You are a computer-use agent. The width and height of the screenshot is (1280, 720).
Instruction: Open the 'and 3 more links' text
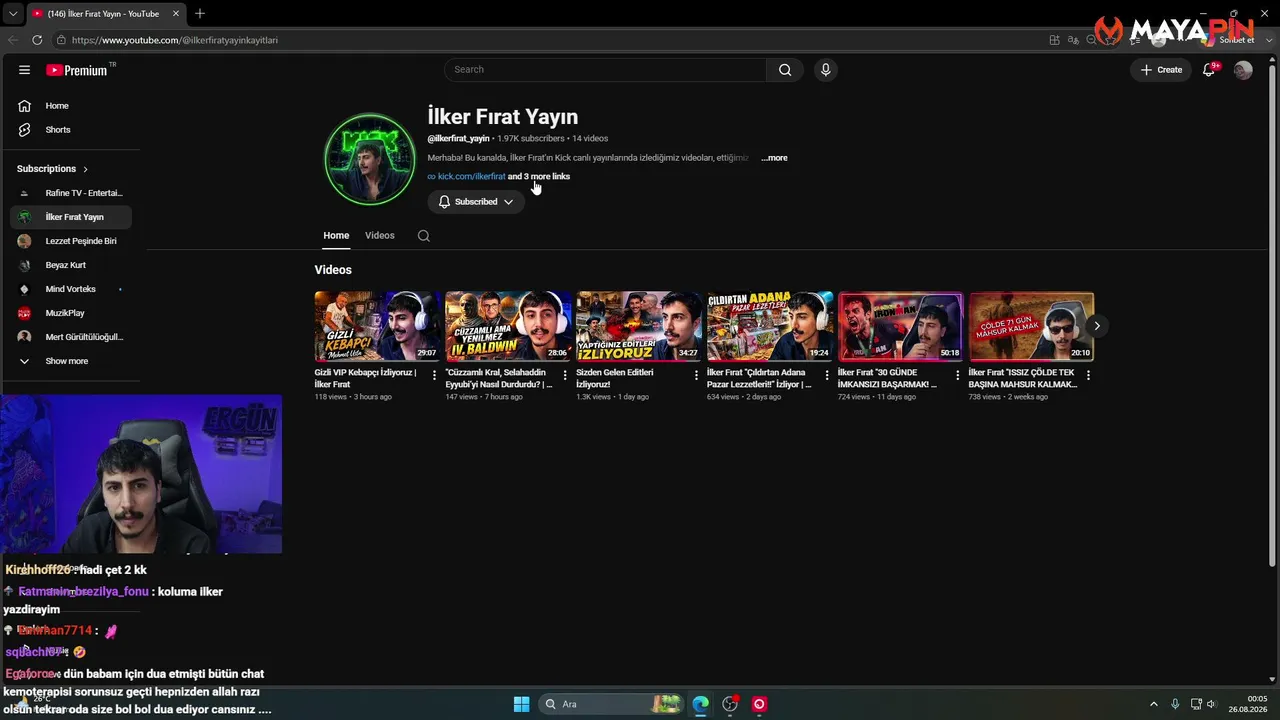tap(539, 177)
